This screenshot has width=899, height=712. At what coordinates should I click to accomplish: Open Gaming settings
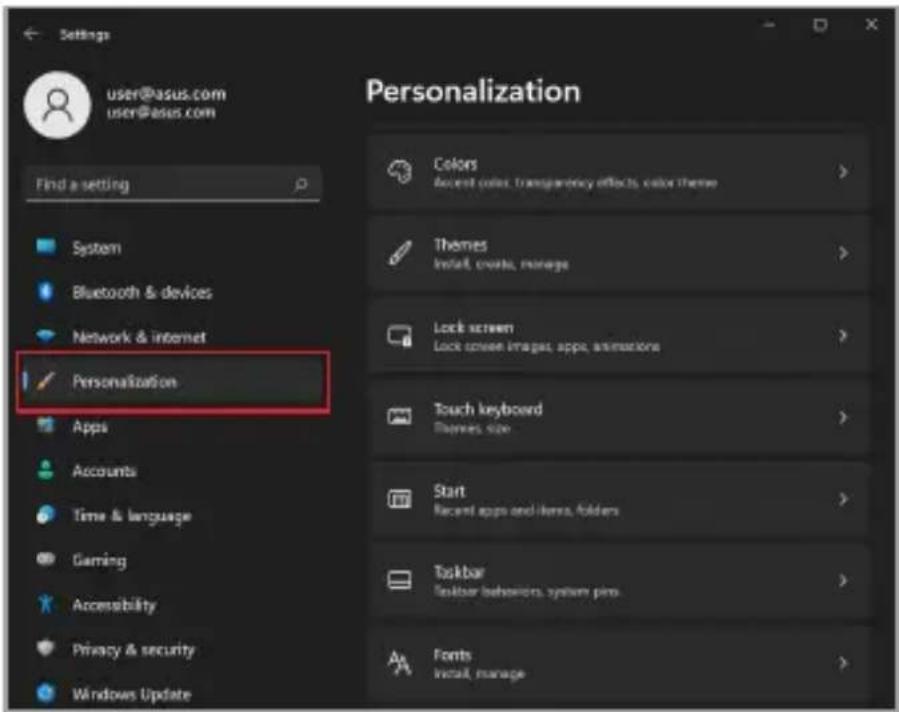click(x=99, y=560)
